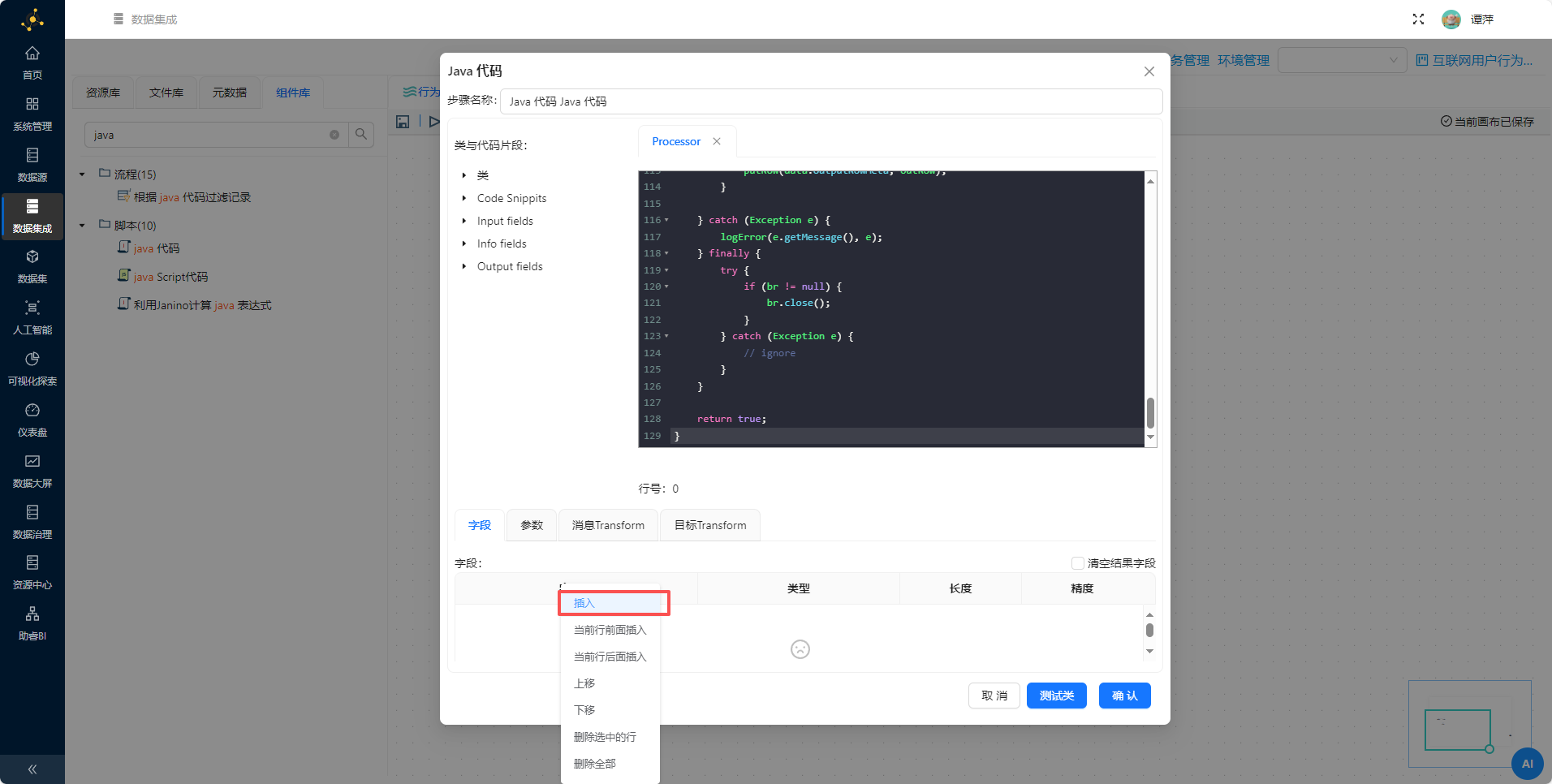Choose 删除选中的行
Screen dimensions: 1552x784
coord(610,737)
